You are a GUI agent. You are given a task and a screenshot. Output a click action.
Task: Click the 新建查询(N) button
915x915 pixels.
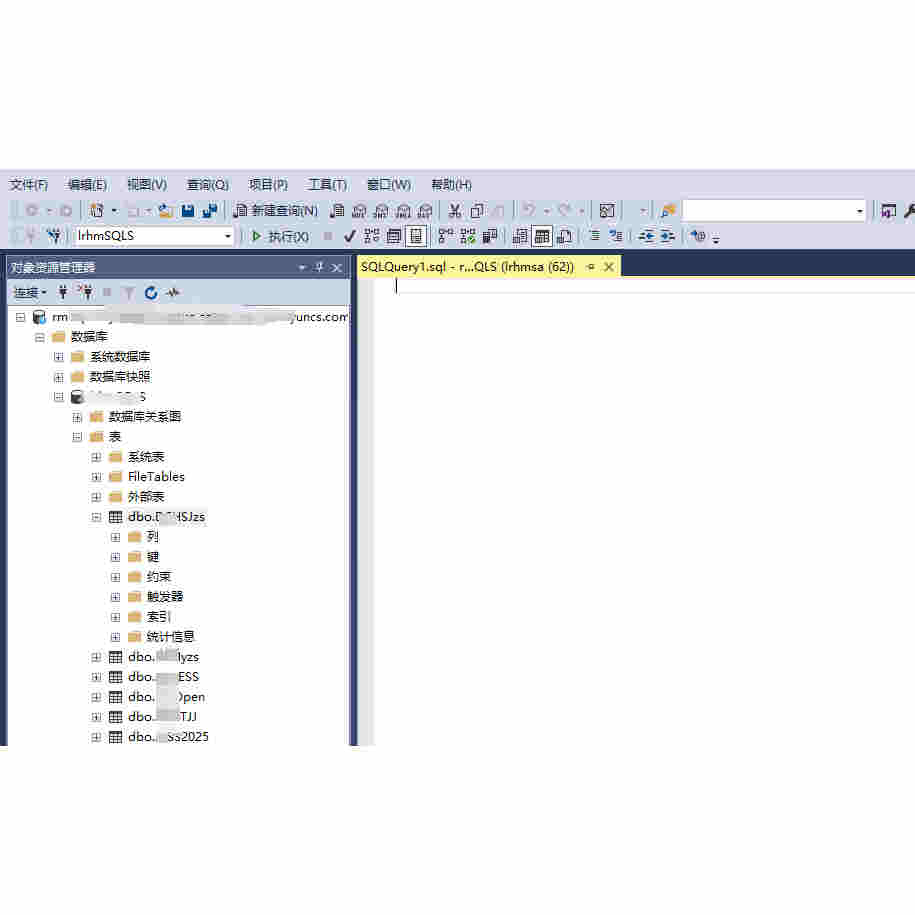click(275, 211)
